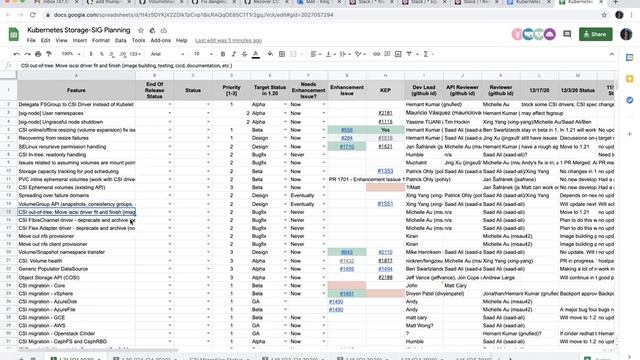Click the Print icon
This screenshot has height=360, width=640.
(38, 54)
